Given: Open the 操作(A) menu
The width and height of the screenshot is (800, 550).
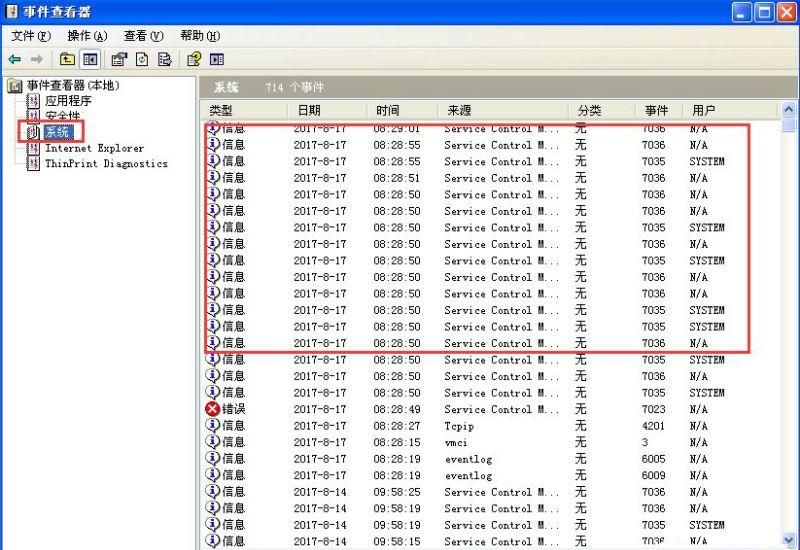Looking at the screenshot, I should [86, 36].
